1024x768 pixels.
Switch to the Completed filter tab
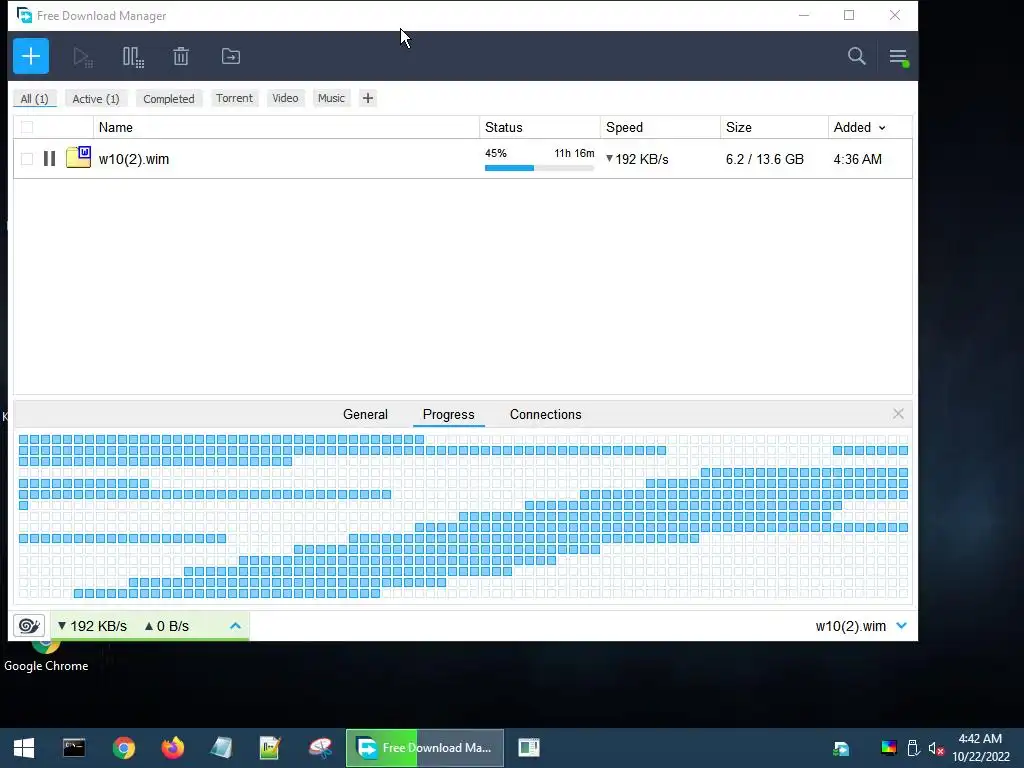[168, 99]
